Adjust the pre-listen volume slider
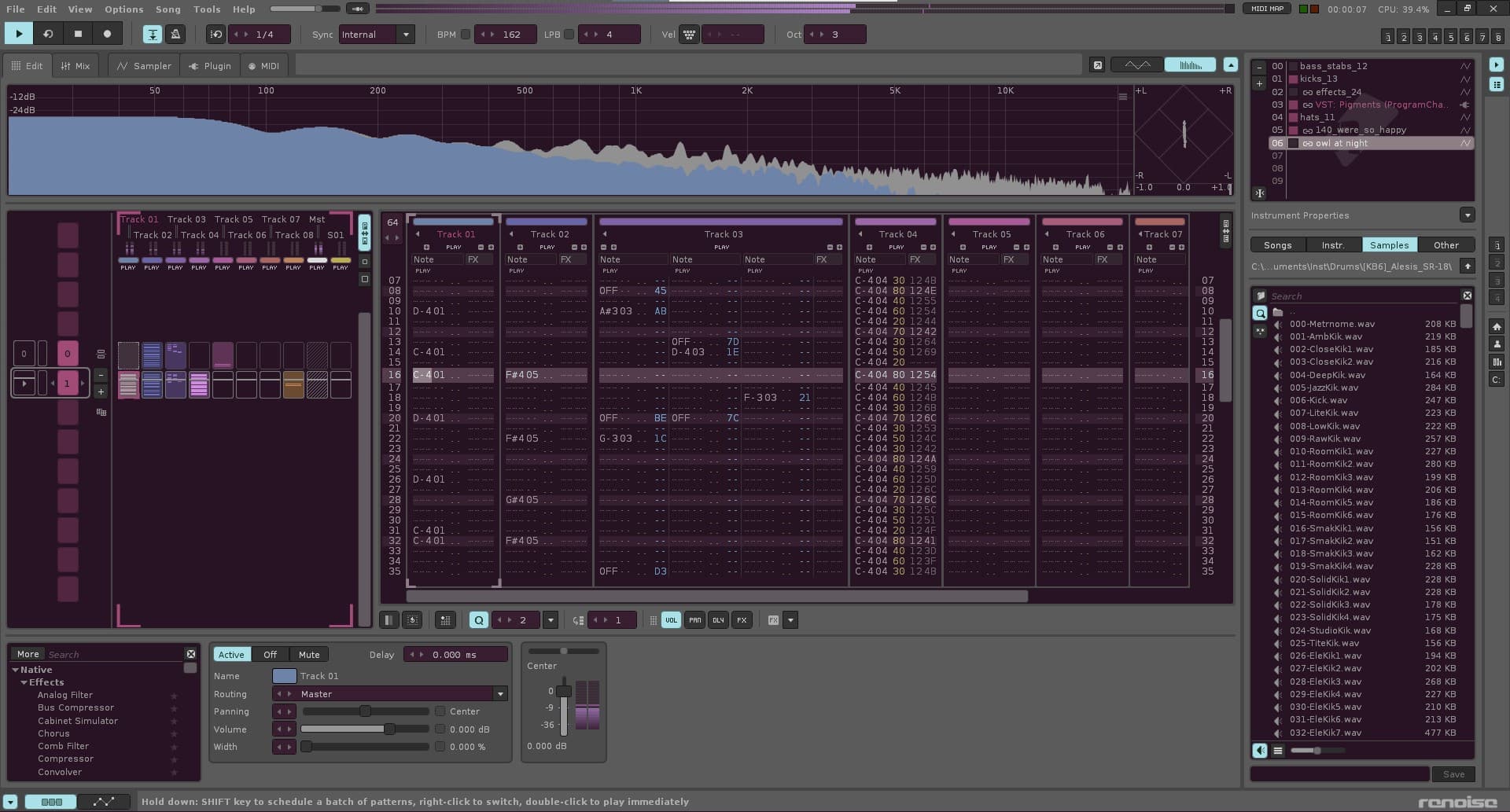Image resolution: width=1510 pixels, height=812 pixels. (x=1317, y=751)
